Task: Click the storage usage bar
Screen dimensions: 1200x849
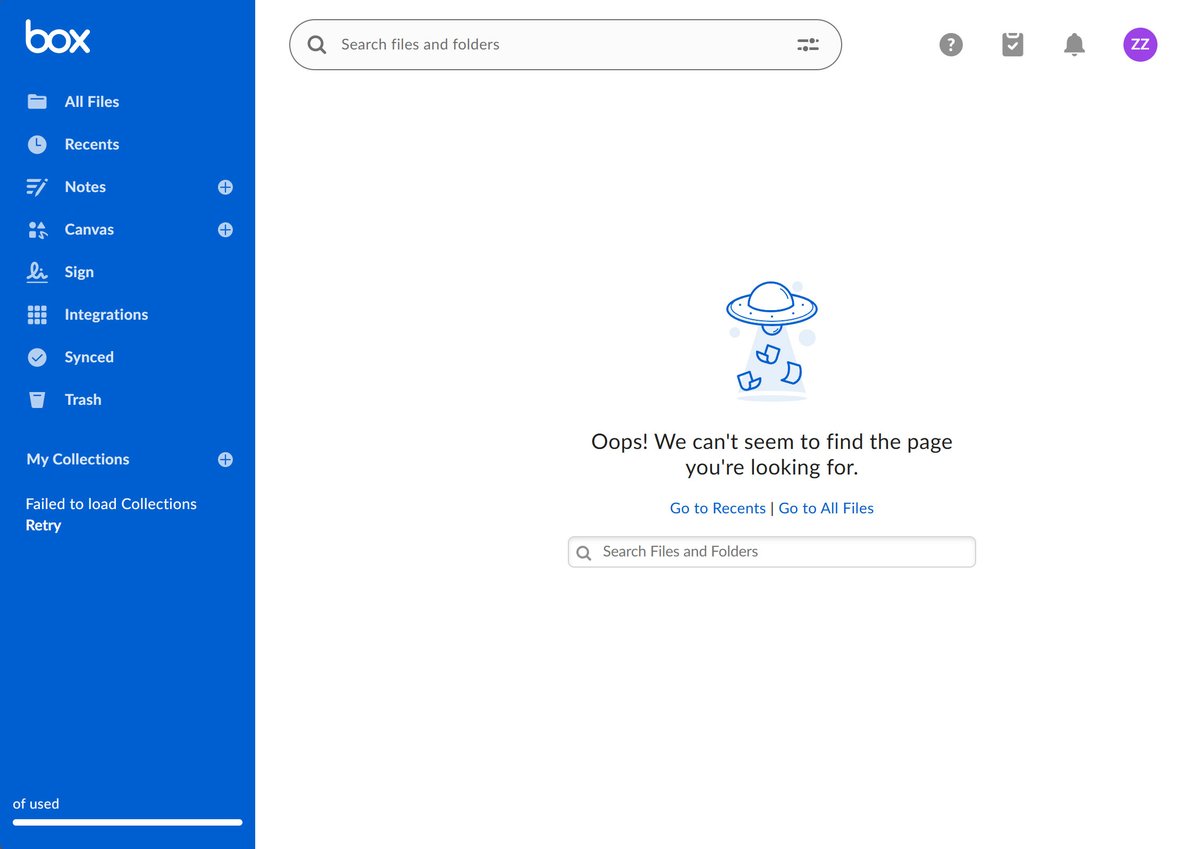Action: [127, 822]
